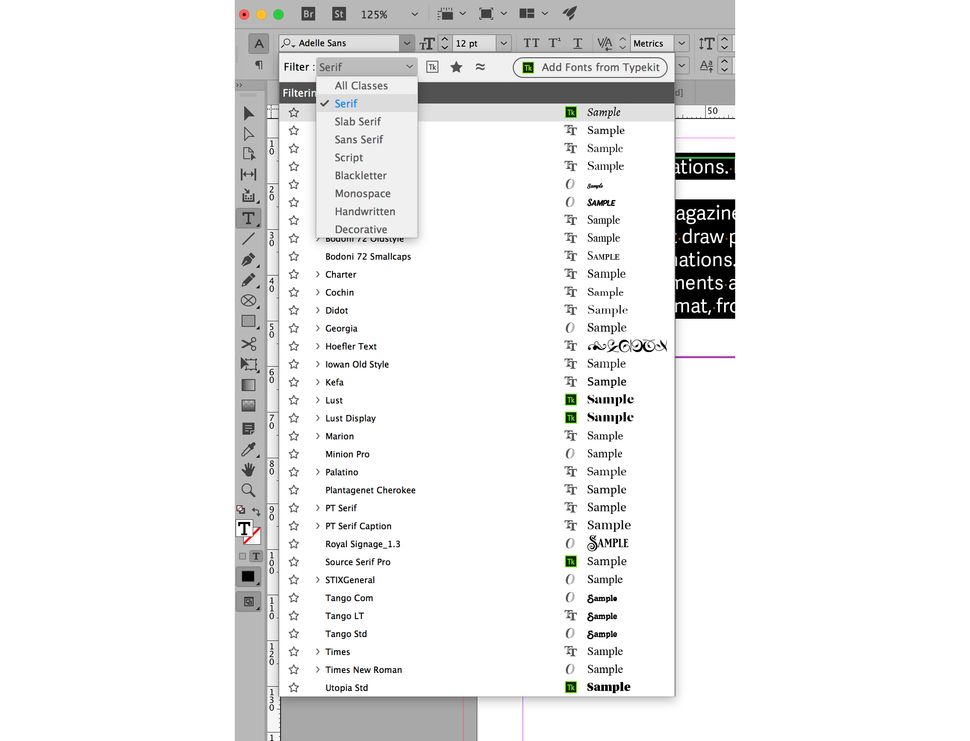
Task: Open the Filter dropdown set to Serif
Action: [365, 66]
